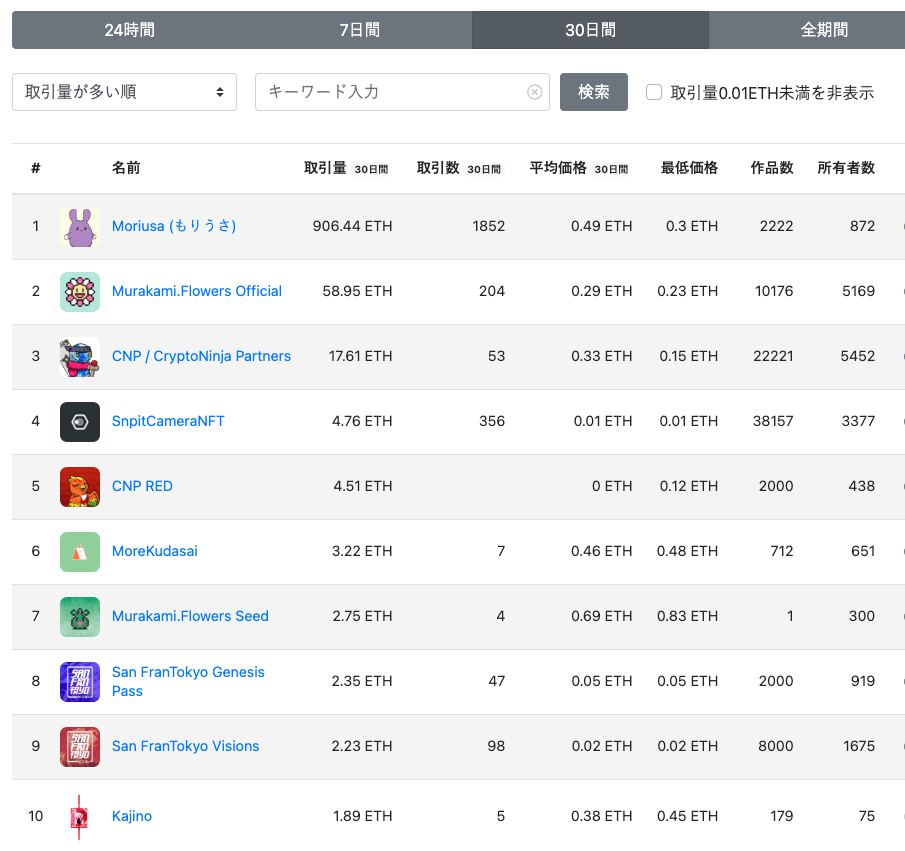Click the 22221 item count cell
905x851 pixels.
click(773, 356)
